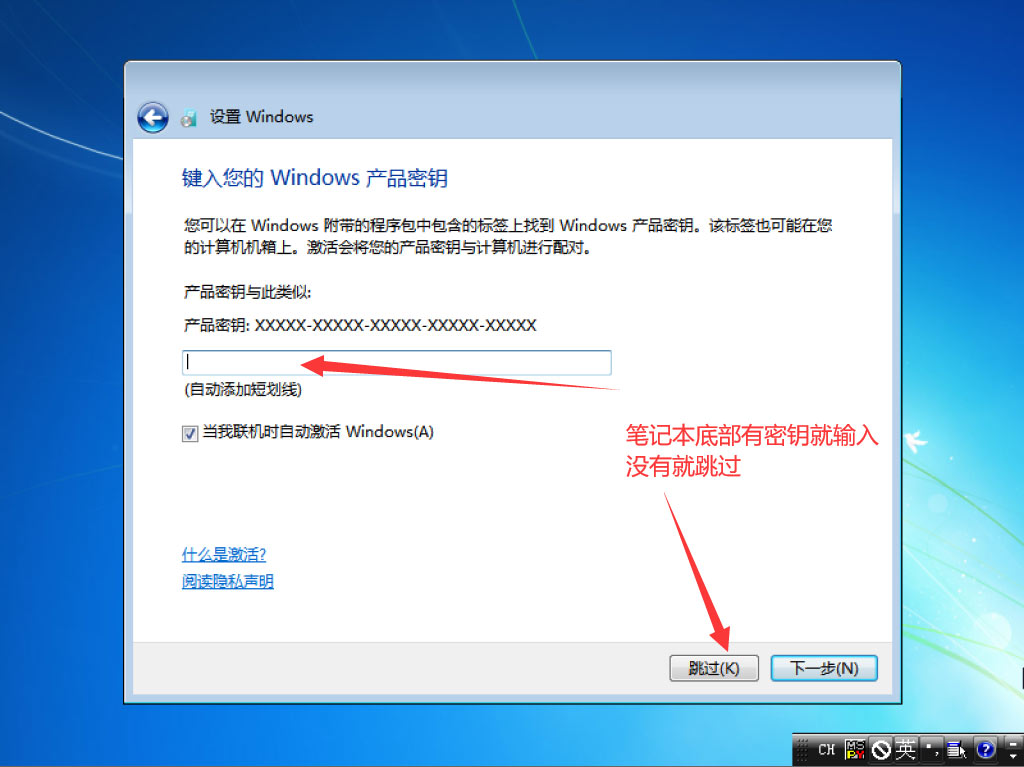Screen dimensions: 1024x767
Task: Toggle the 英 Chinese/English input mode
Action: tap(906, 749)
